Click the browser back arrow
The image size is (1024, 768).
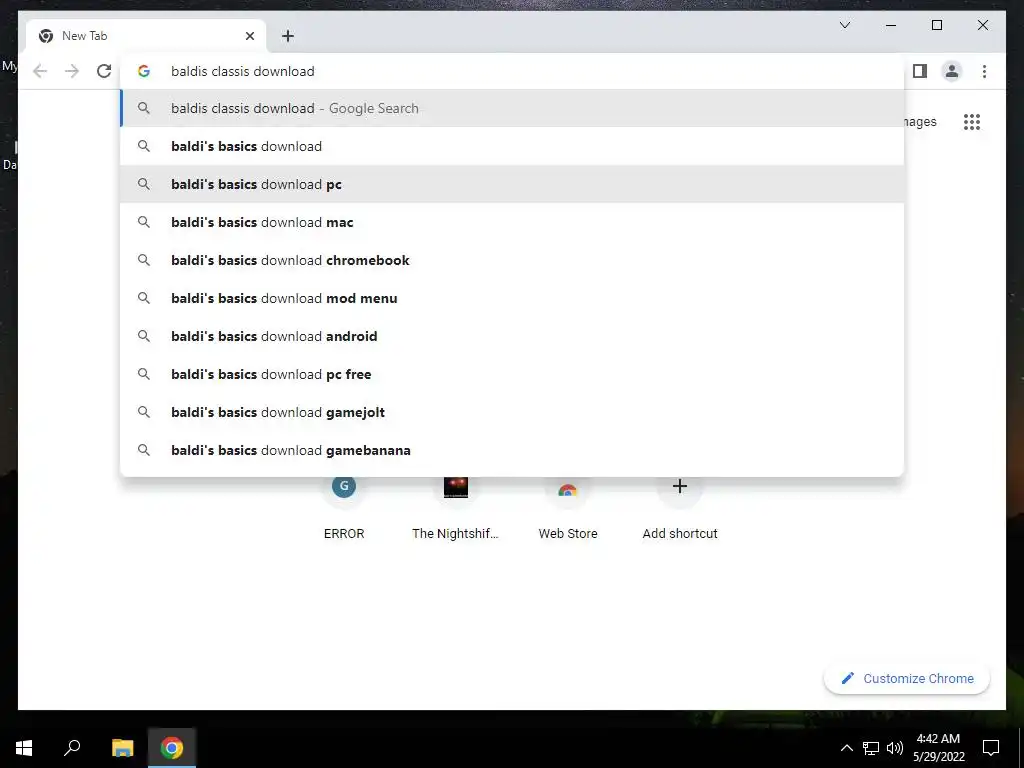coord(40,71)
